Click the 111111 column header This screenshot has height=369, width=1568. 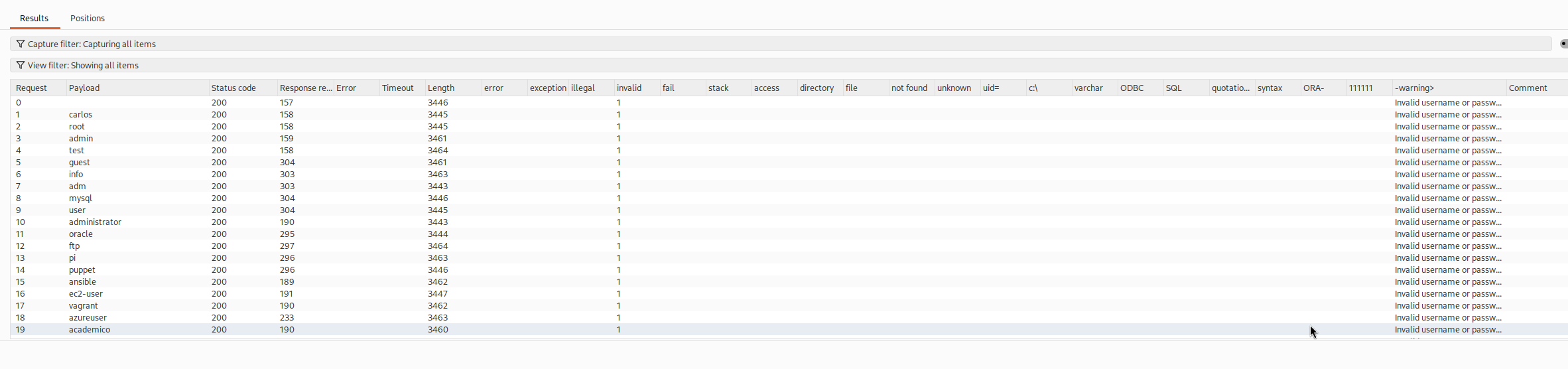(1369, 88)
